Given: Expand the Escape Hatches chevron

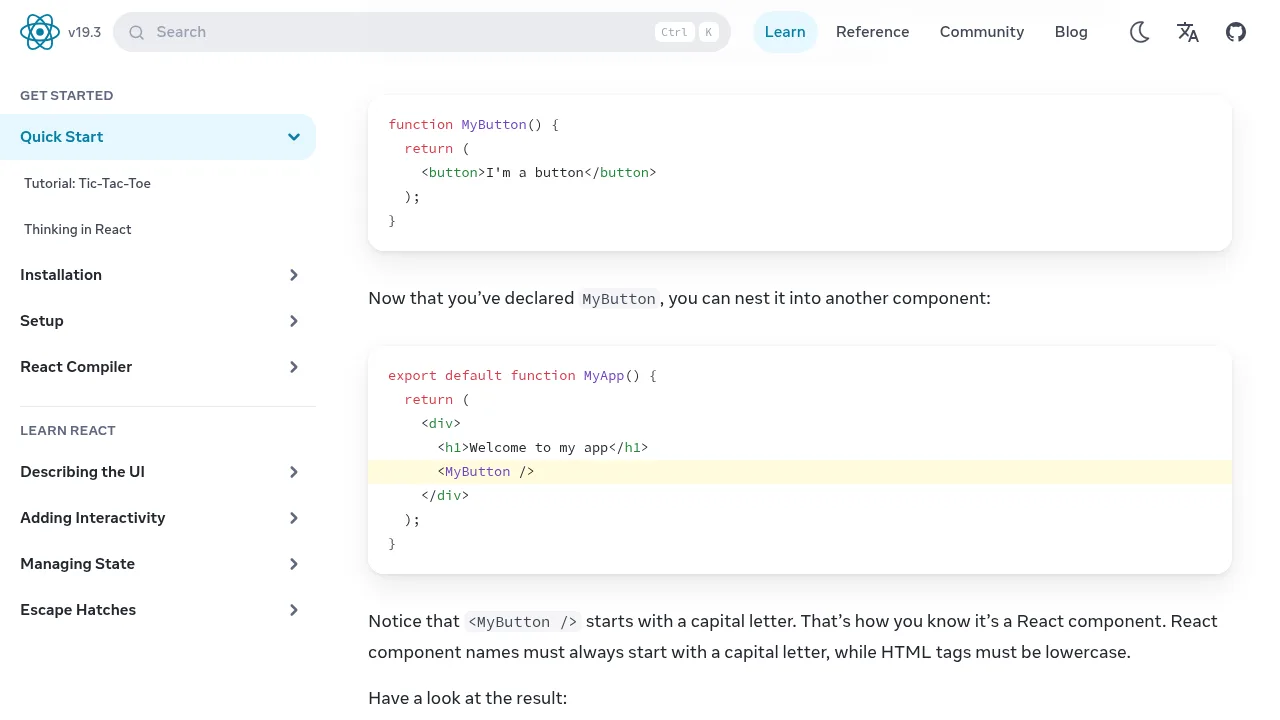Looking at the screenshot, I should pos(294,610).
